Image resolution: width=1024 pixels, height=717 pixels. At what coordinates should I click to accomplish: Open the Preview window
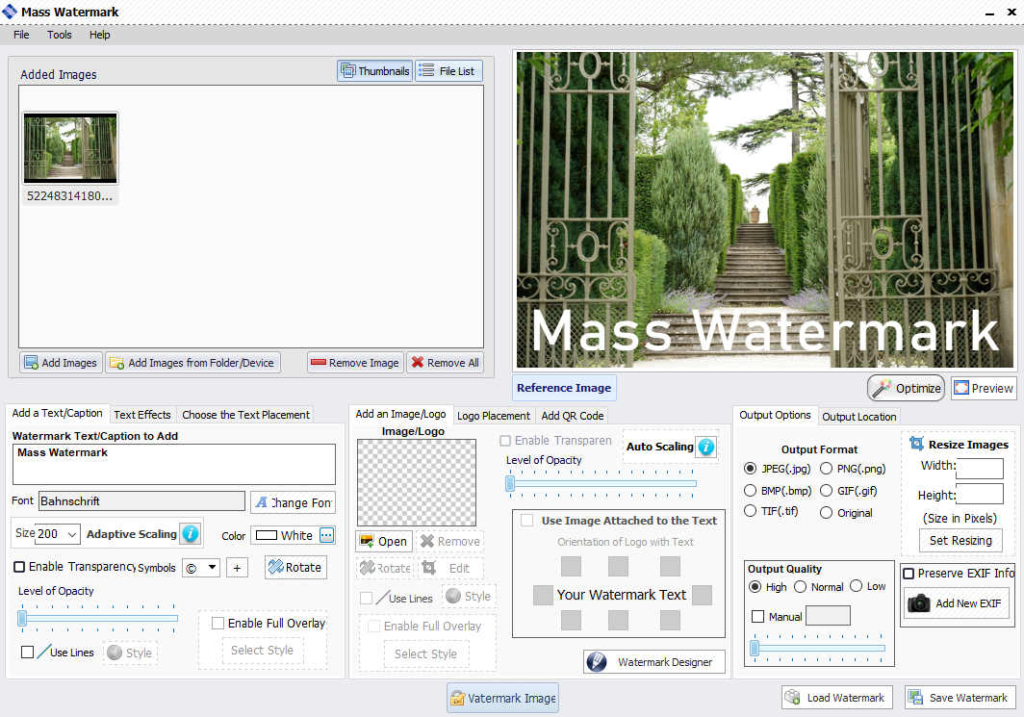(x=984, y=388)
